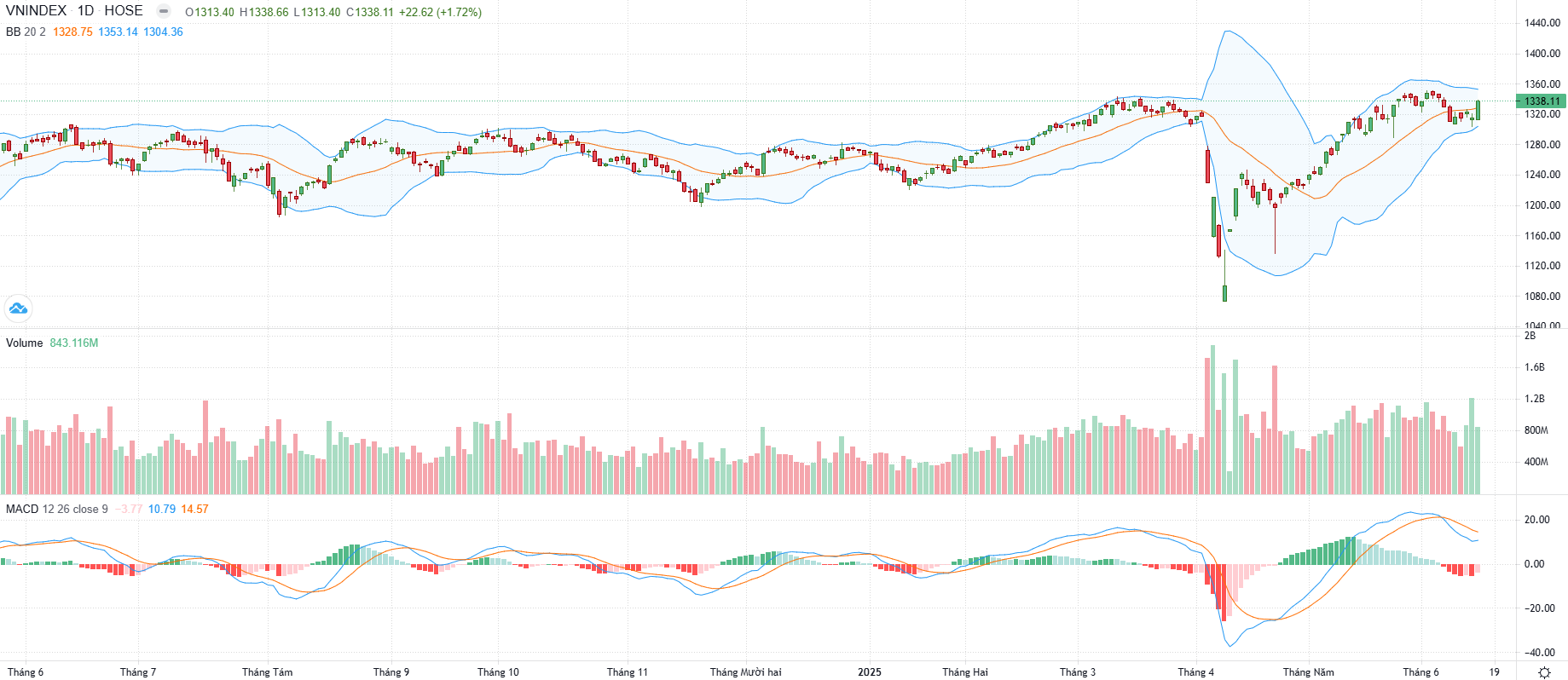Viewport: 1568px width, 680px height.
Task: Click the 1360.00 price axis label
Action: [1542, 84]
